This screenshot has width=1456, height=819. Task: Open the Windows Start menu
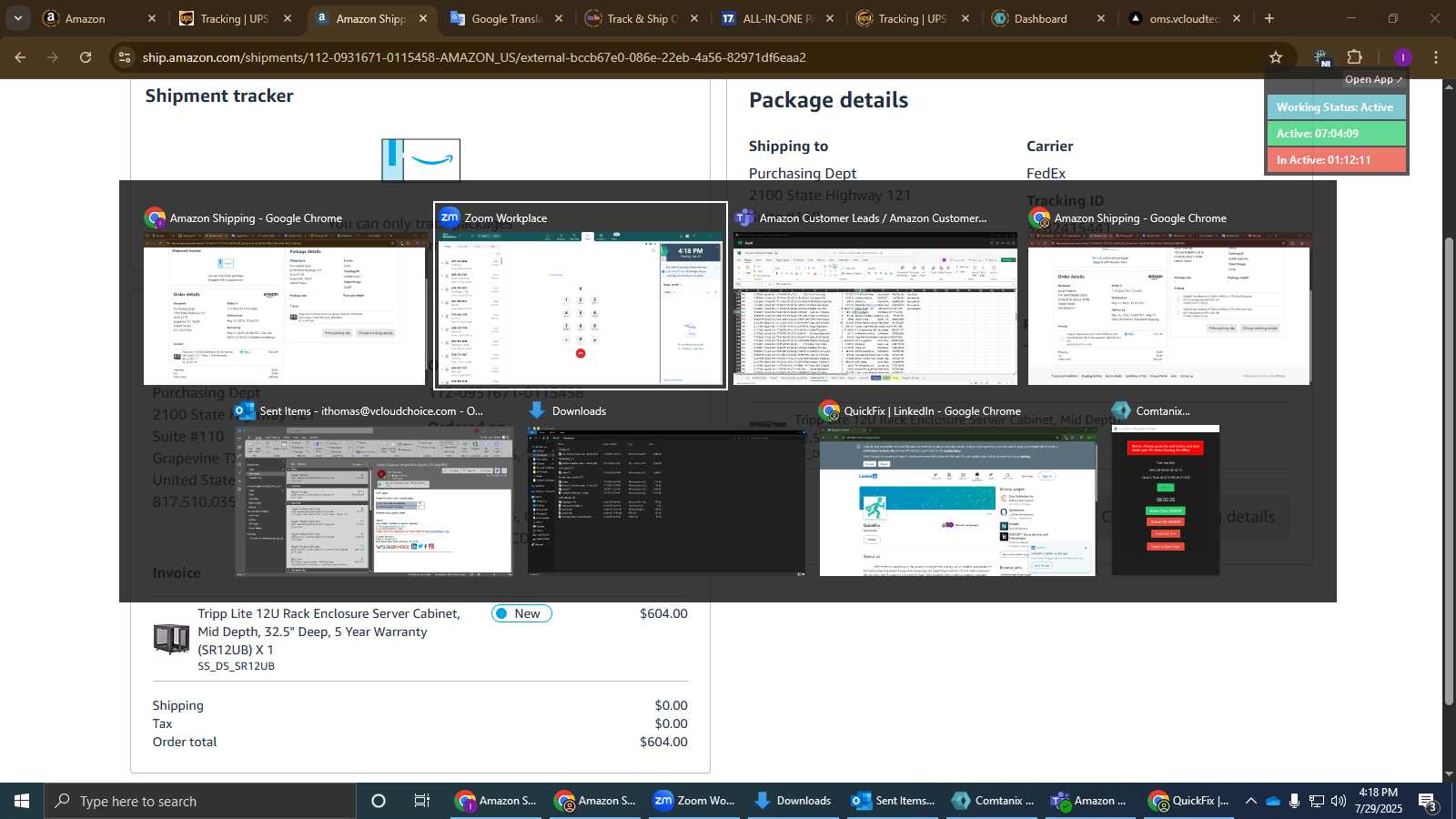22,801
